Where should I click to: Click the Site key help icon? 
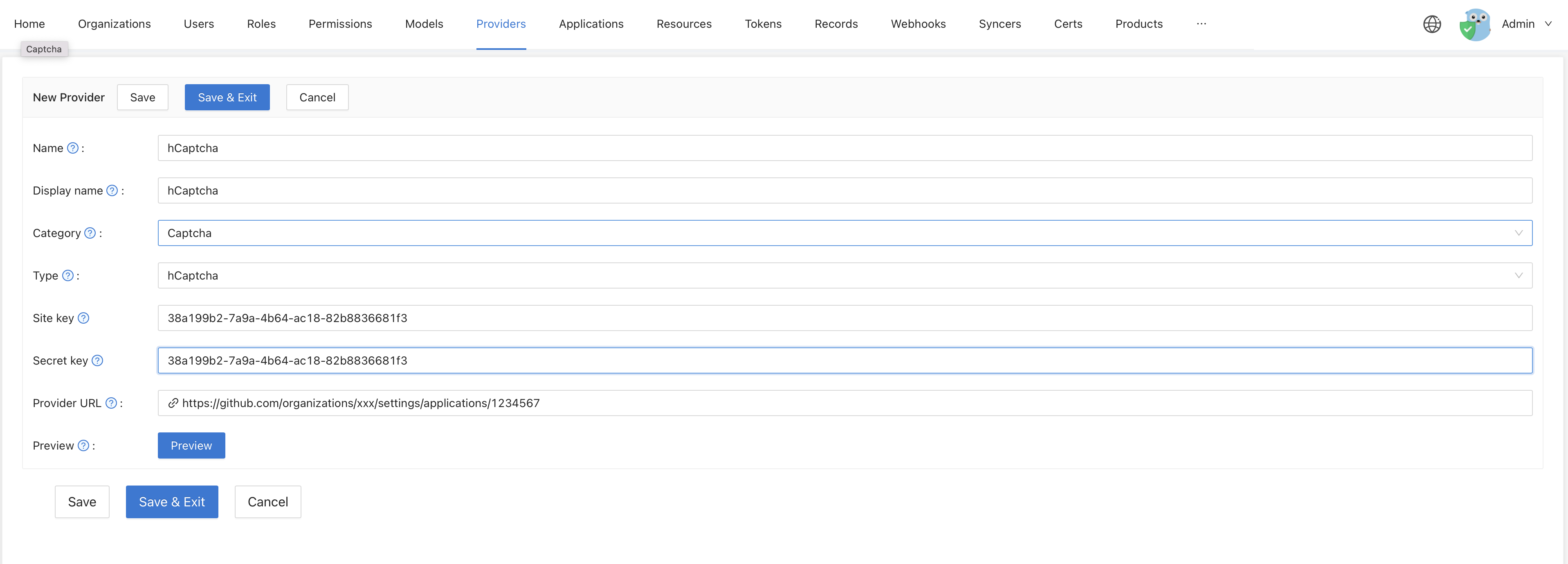pyautogui.click(x=83, y=318)
